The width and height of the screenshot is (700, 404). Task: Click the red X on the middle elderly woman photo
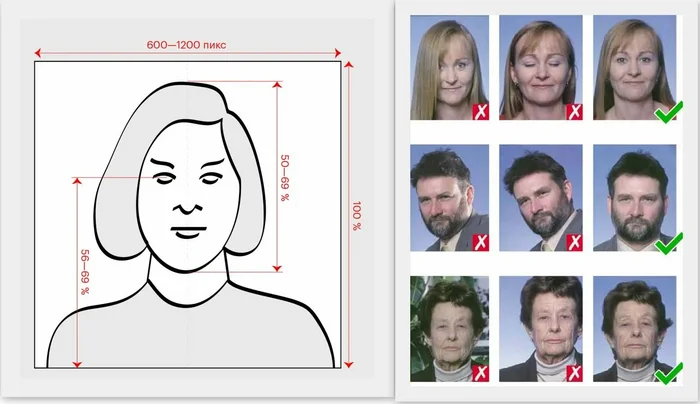(x=574, y=373)
